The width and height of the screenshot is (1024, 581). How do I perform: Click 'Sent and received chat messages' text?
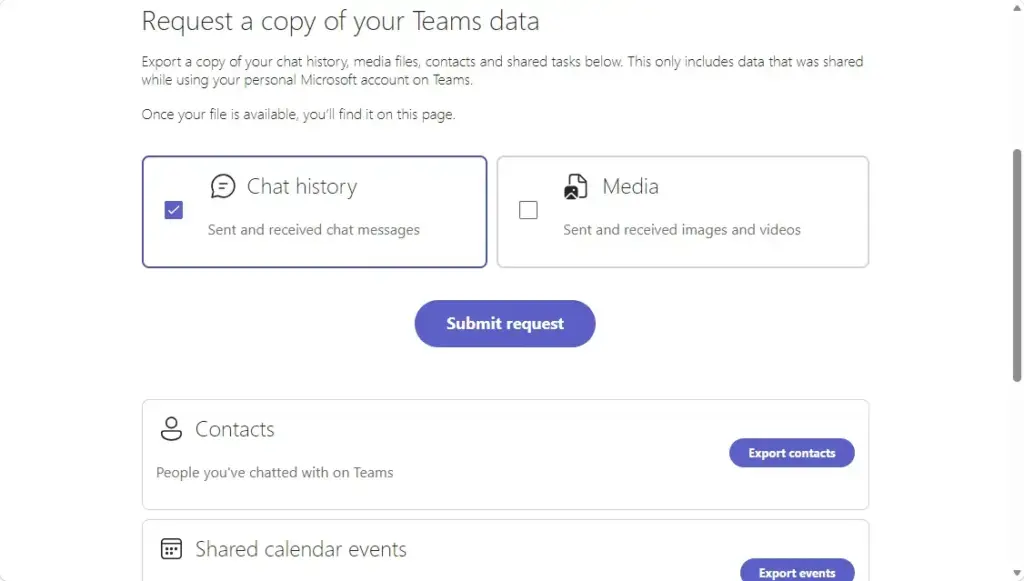pos(313,230)
